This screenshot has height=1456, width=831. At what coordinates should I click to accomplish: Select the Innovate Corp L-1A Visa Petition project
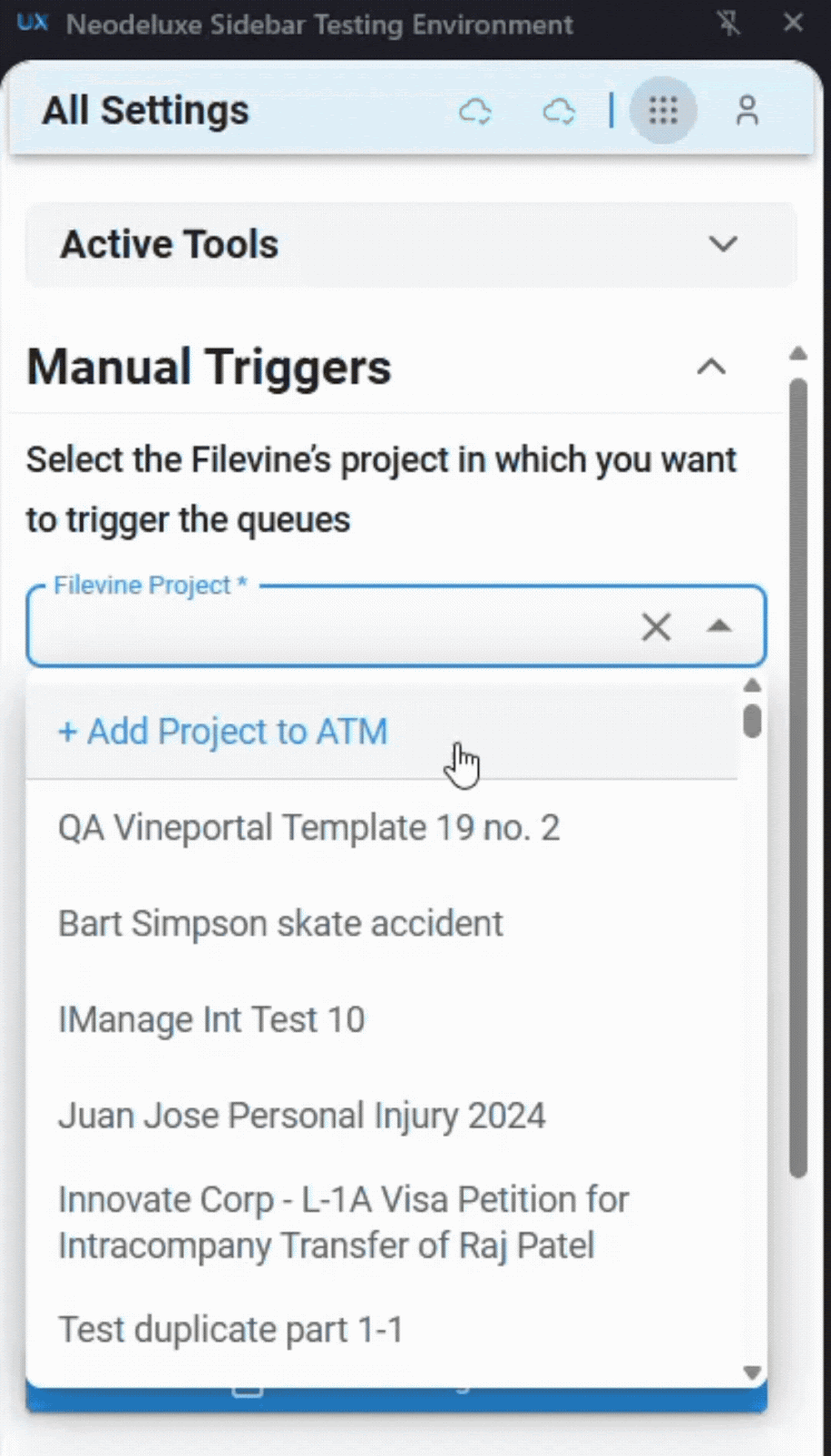[x=343, y=1222]
